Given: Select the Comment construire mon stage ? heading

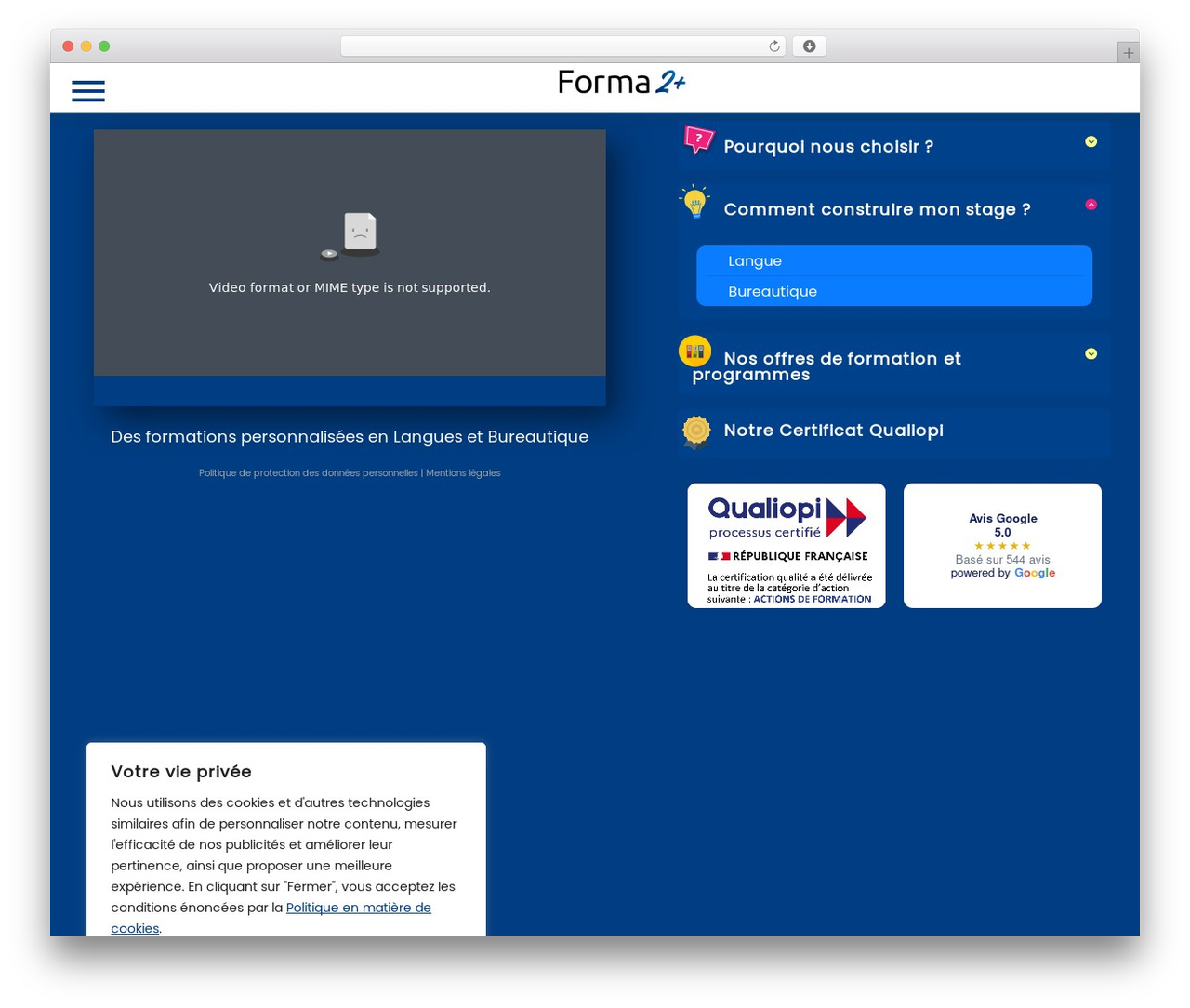Looking at the screenshot, I should pos(877,209).
